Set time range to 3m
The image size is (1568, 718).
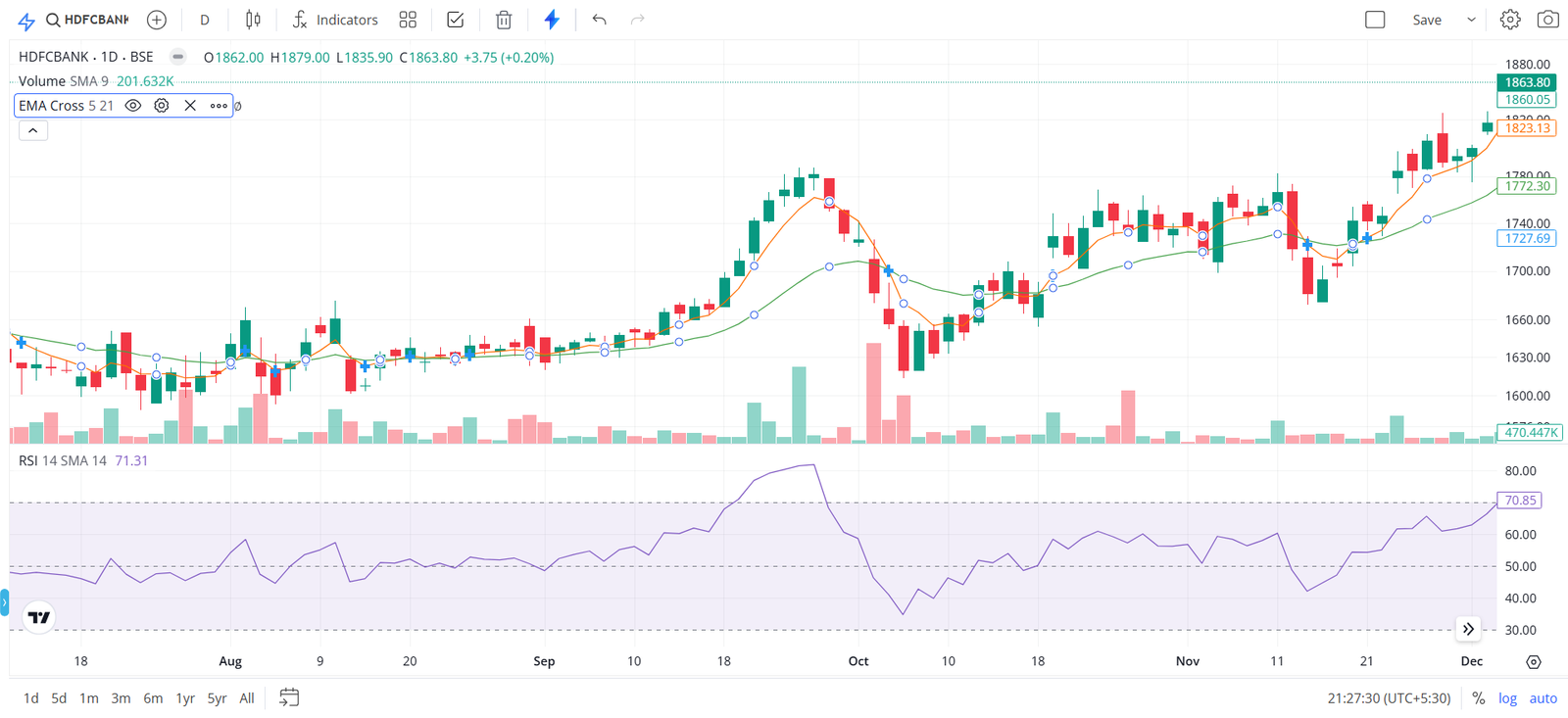coord(121,698)
